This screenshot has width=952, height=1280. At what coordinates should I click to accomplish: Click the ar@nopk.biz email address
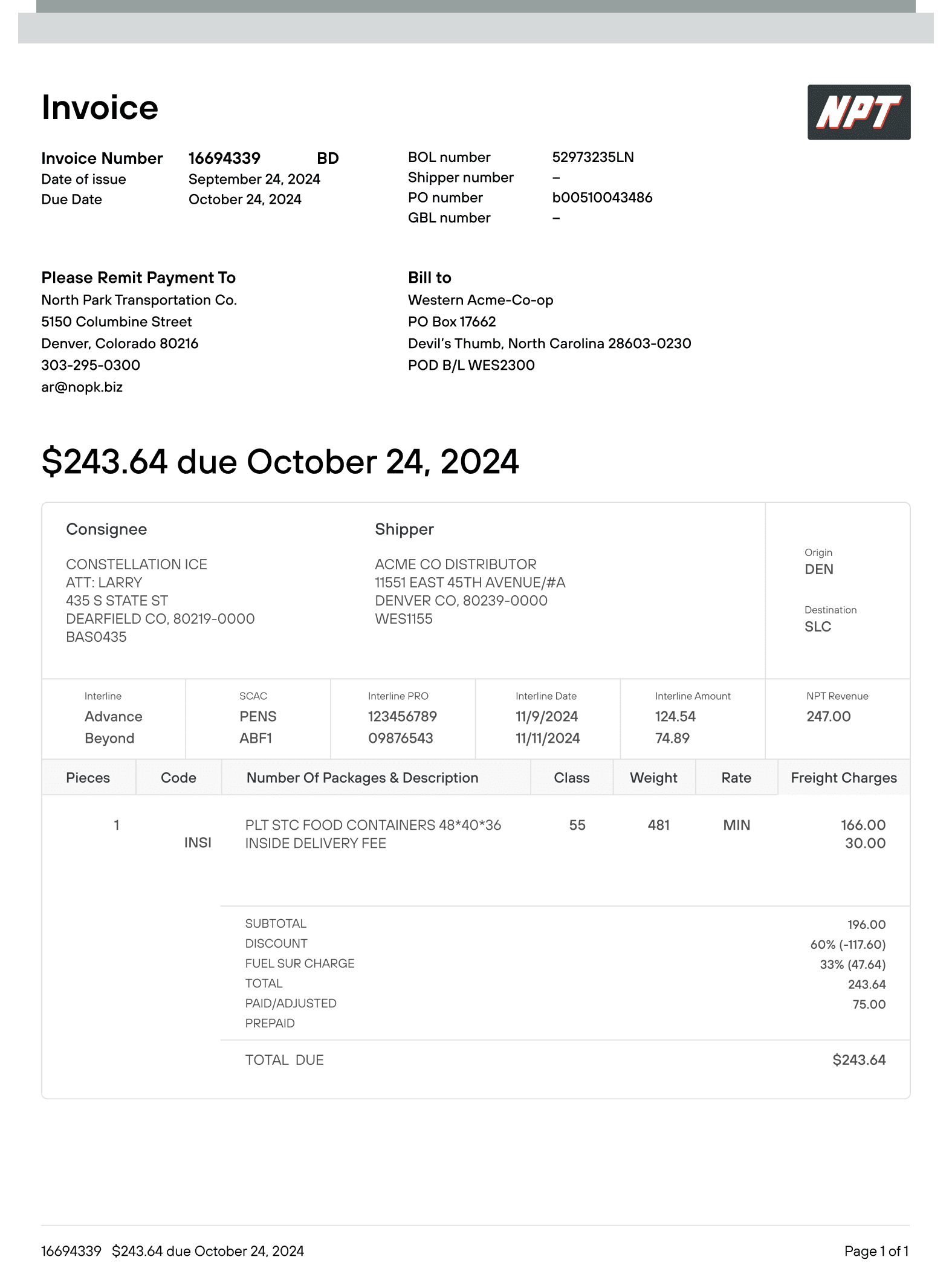[x=82, y=387]
